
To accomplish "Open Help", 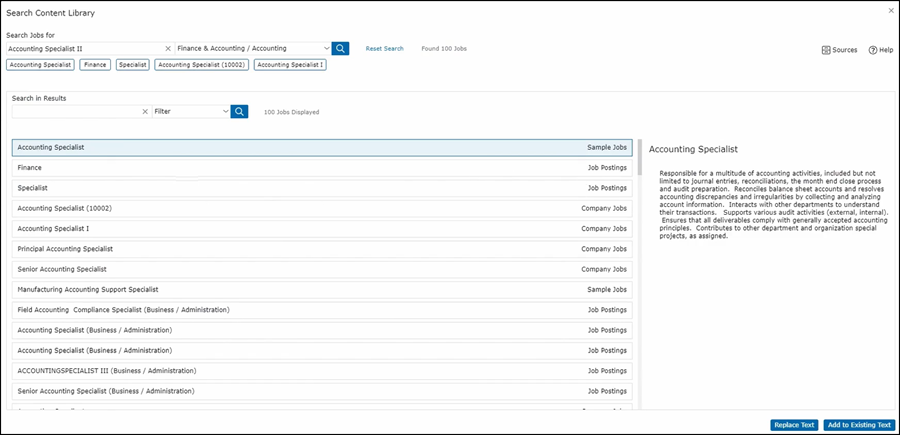I will tap(880, 49).
